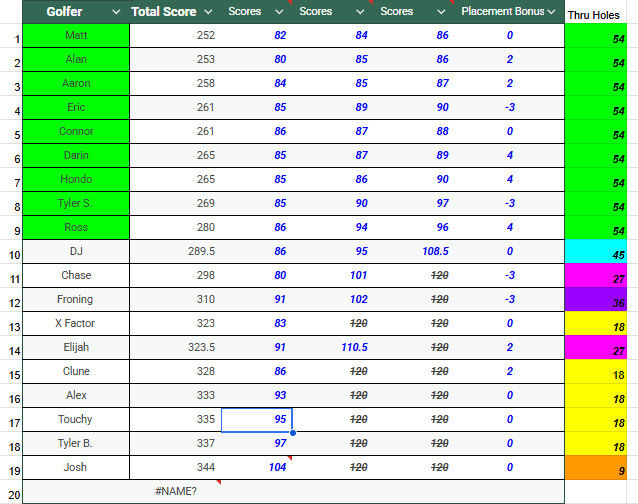
Task: Select the Darin name cell
Action: pyautogui.click(x=76, y=155)
